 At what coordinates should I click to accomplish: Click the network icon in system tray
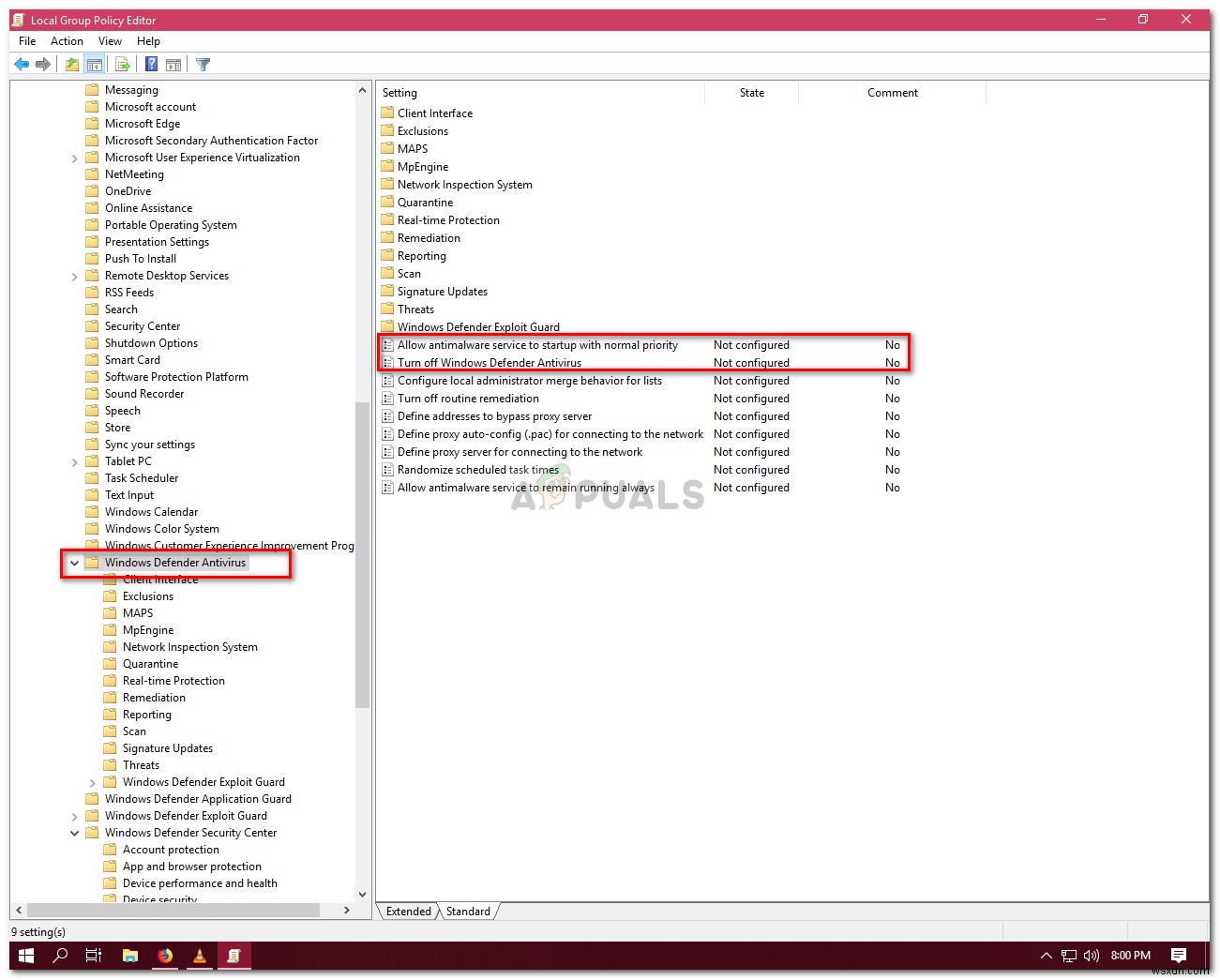pyautogui.click(x=1068, y=956)
